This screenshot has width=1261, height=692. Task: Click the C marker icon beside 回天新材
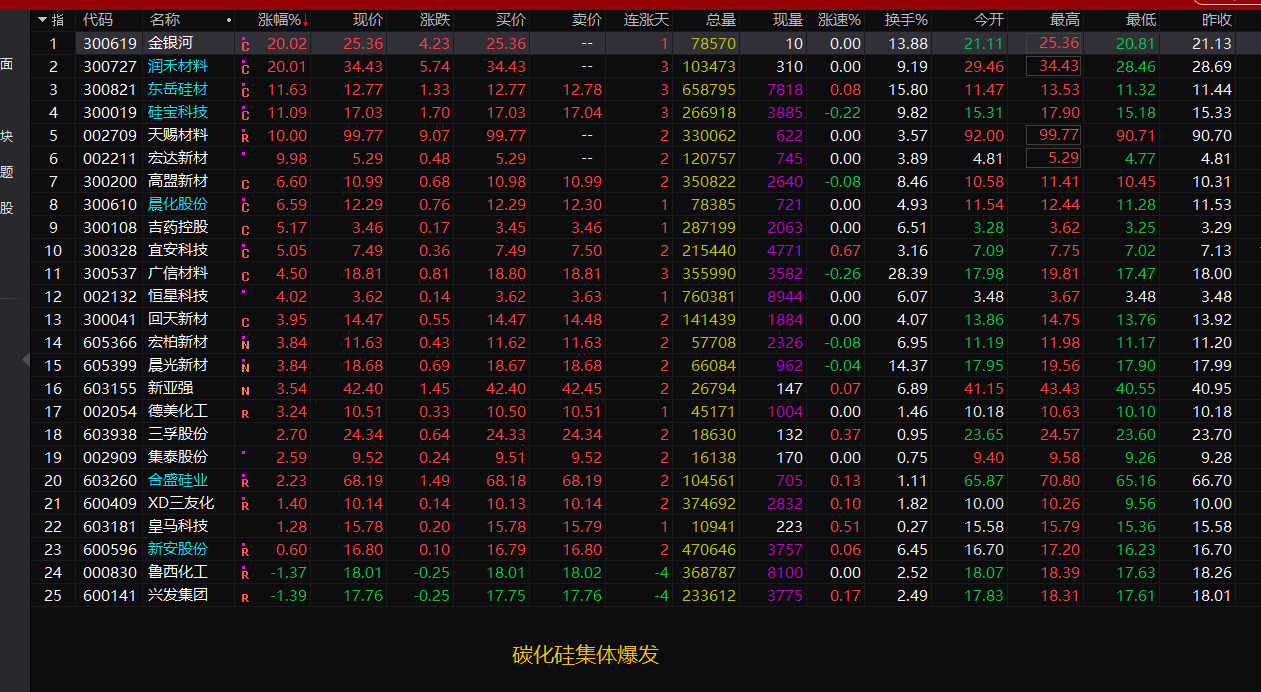pyautogui.click(x=245, y=322)
